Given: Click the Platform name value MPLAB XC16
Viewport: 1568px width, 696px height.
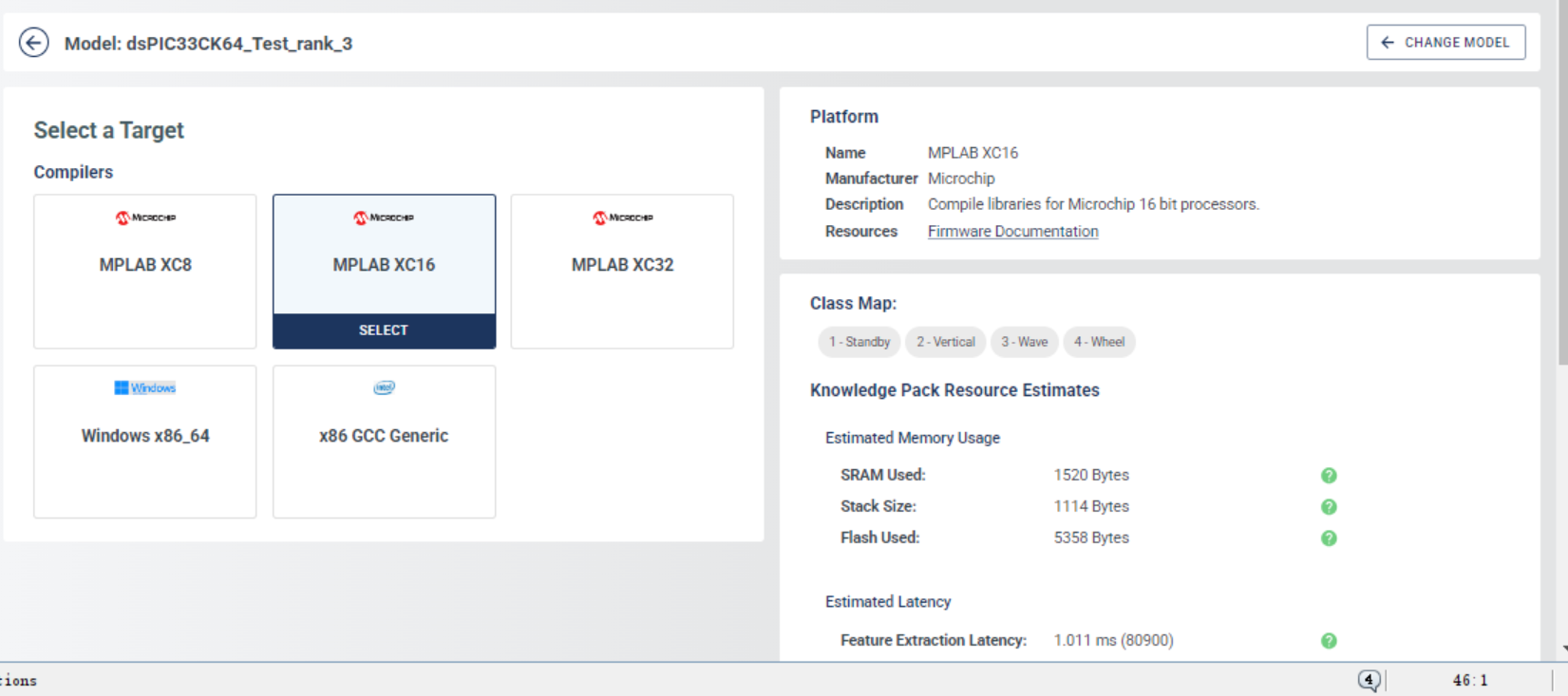Looking at the screenshot, I should click(973, 153).
